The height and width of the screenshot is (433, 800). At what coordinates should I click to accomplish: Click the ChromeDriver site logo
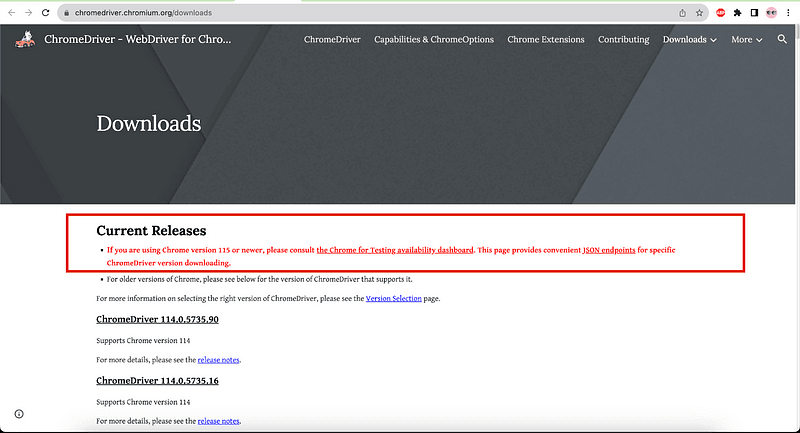click(x=25, y=39)
